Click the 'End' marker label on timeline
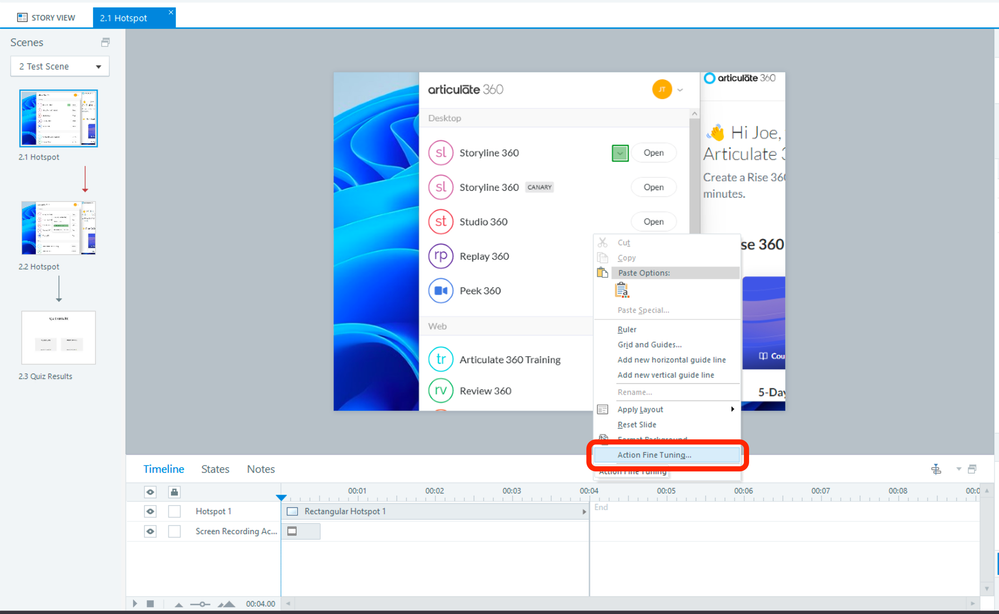This screenshot has height=614, width=999. [601, 508]
